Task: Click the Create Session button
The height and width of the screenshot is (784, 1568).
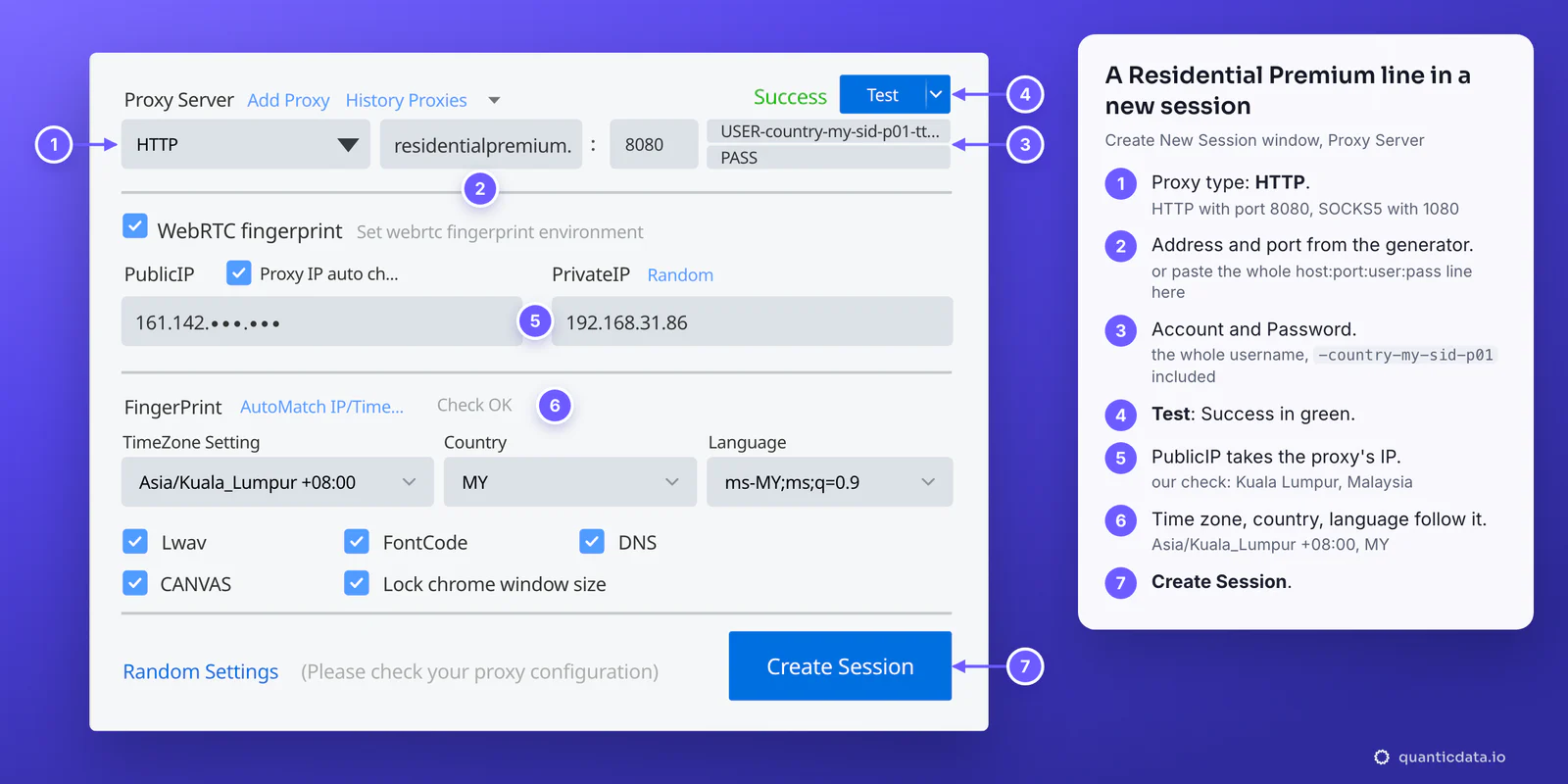Action: click(x=840, y=666)
